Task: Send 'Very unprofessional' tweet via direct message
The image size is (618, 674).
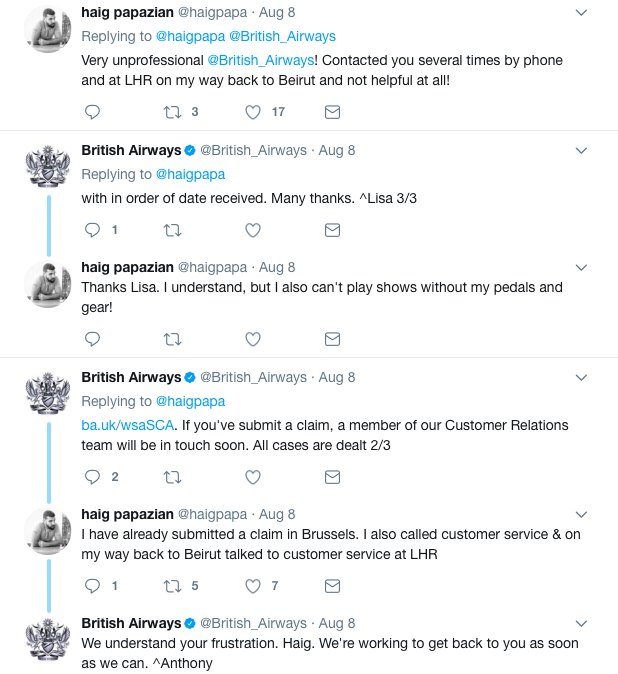Action: click(333, 112)
